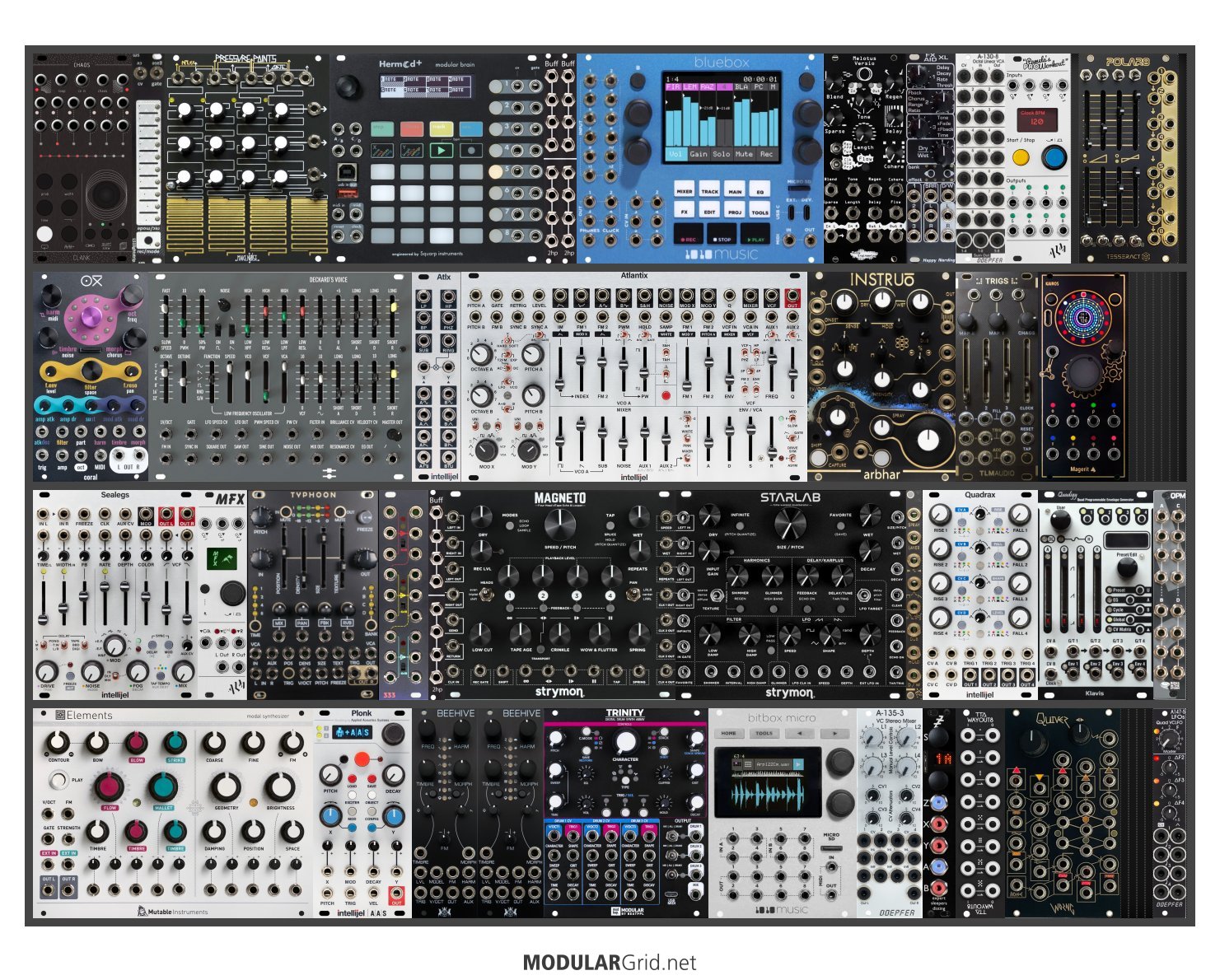The image size is (1220, 980).
Task: Select the disting Z input jack
Action: click(938, 802)
